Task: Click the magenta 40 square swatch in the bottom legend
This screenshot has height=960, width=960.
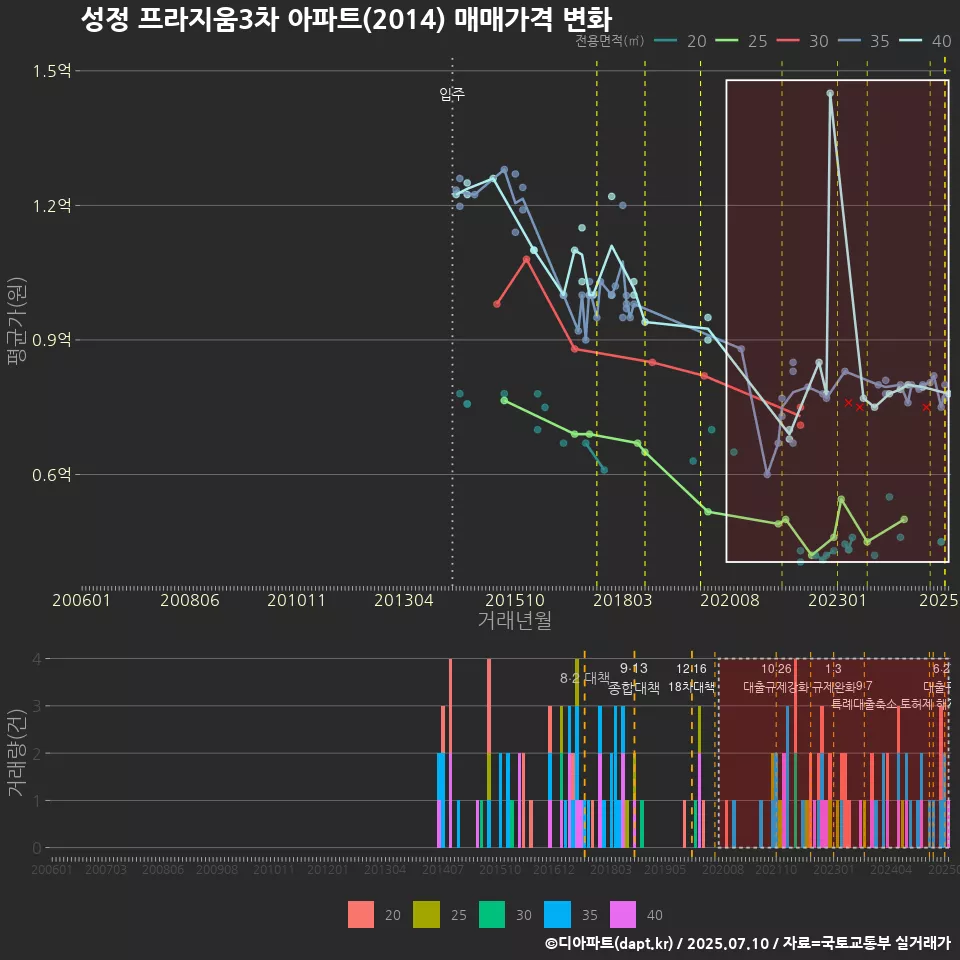Action: tap(623, 915)
